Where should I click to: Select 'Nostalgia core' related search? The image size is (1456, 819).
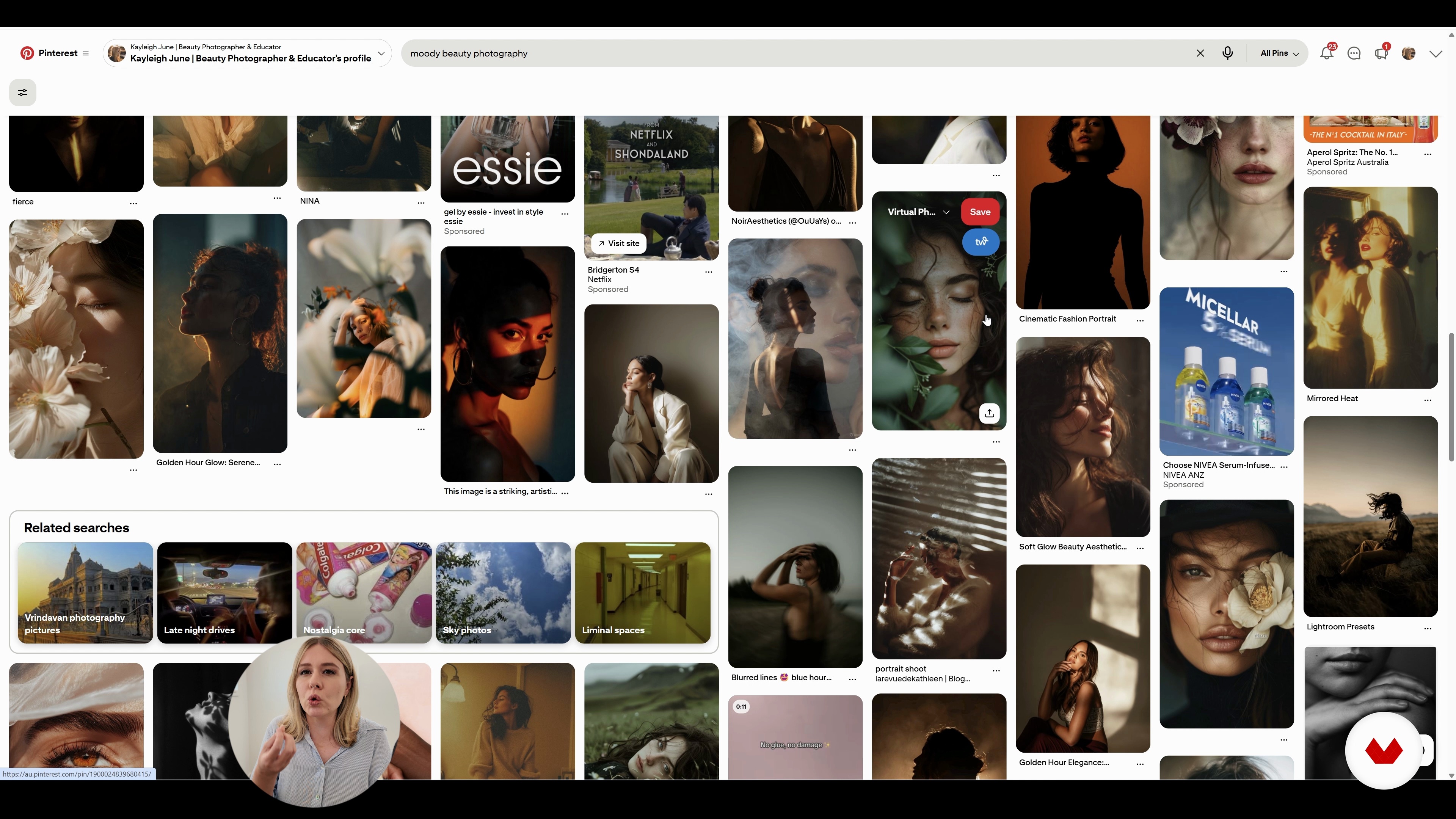[x=364, y=593]
